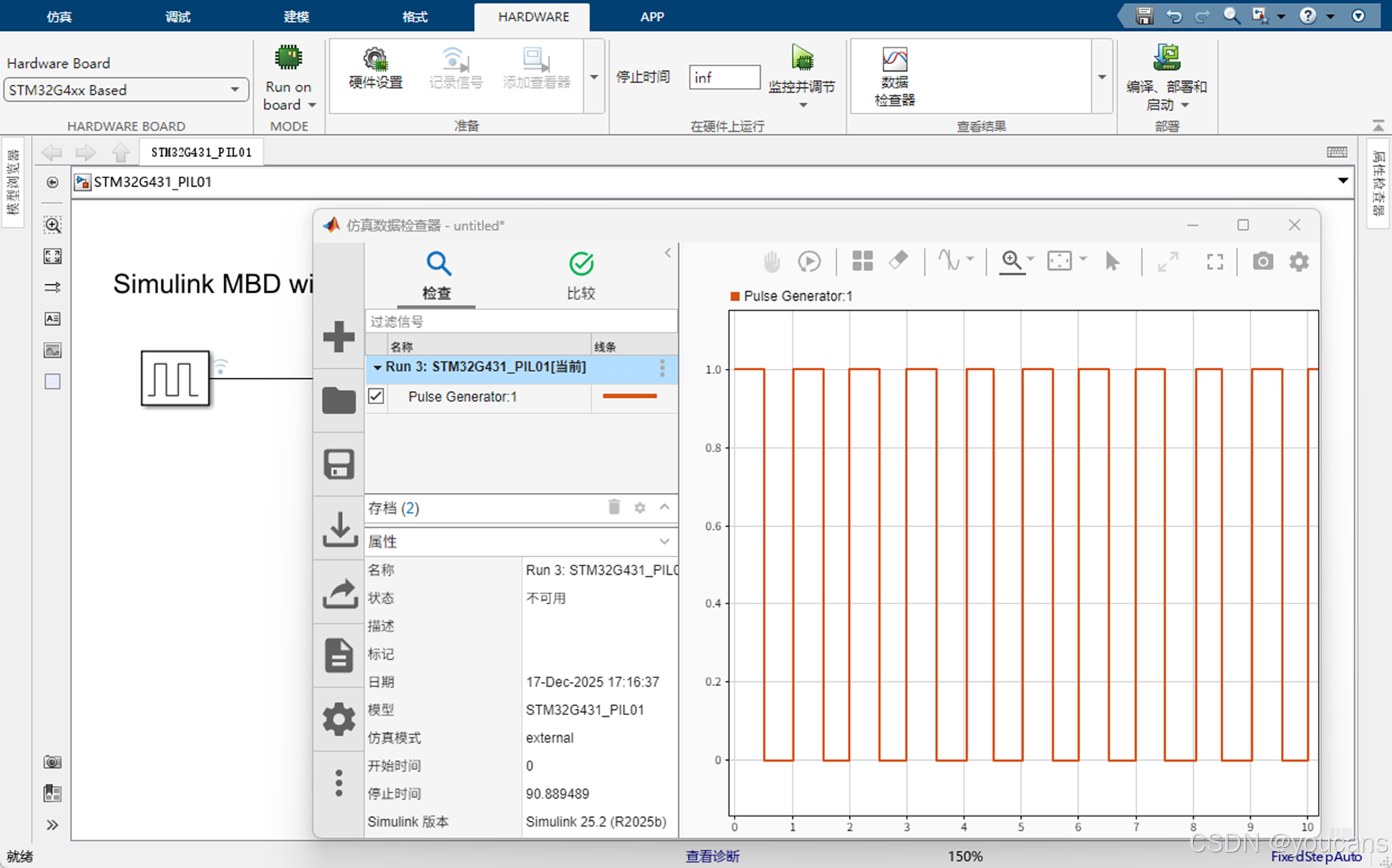The width and height of the screenshot is (1392, 868).
Task: Open the 数据检查器 data inspector
Action: pyautogui.click(x=894, y=76)
